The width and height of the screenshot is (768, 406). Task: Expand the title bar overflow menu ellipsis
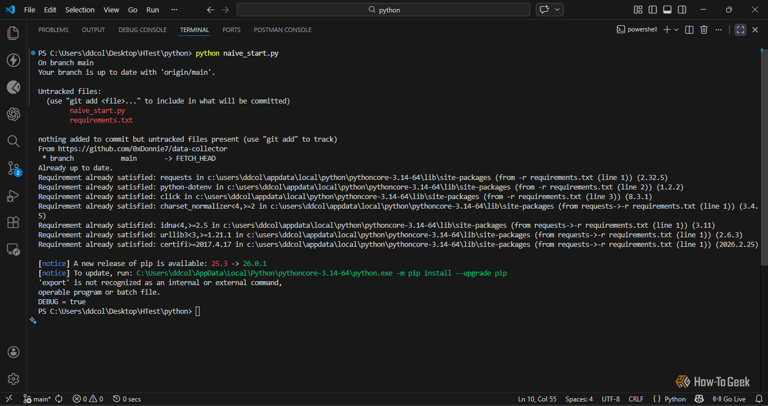pyautogui.click(x=175, y=10)
